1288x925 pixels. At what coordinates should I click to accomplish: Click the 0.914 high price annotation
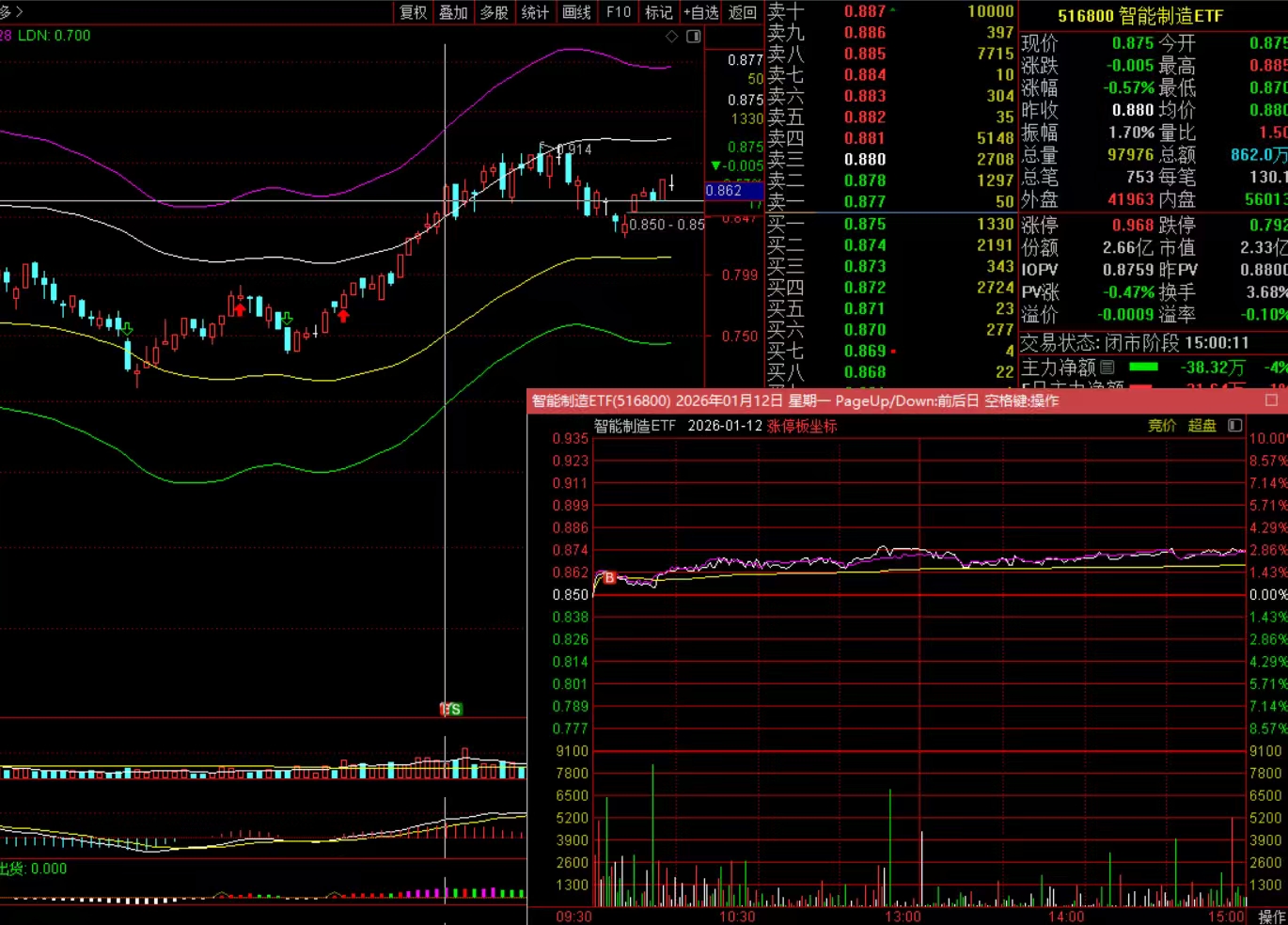pos(575,149)
